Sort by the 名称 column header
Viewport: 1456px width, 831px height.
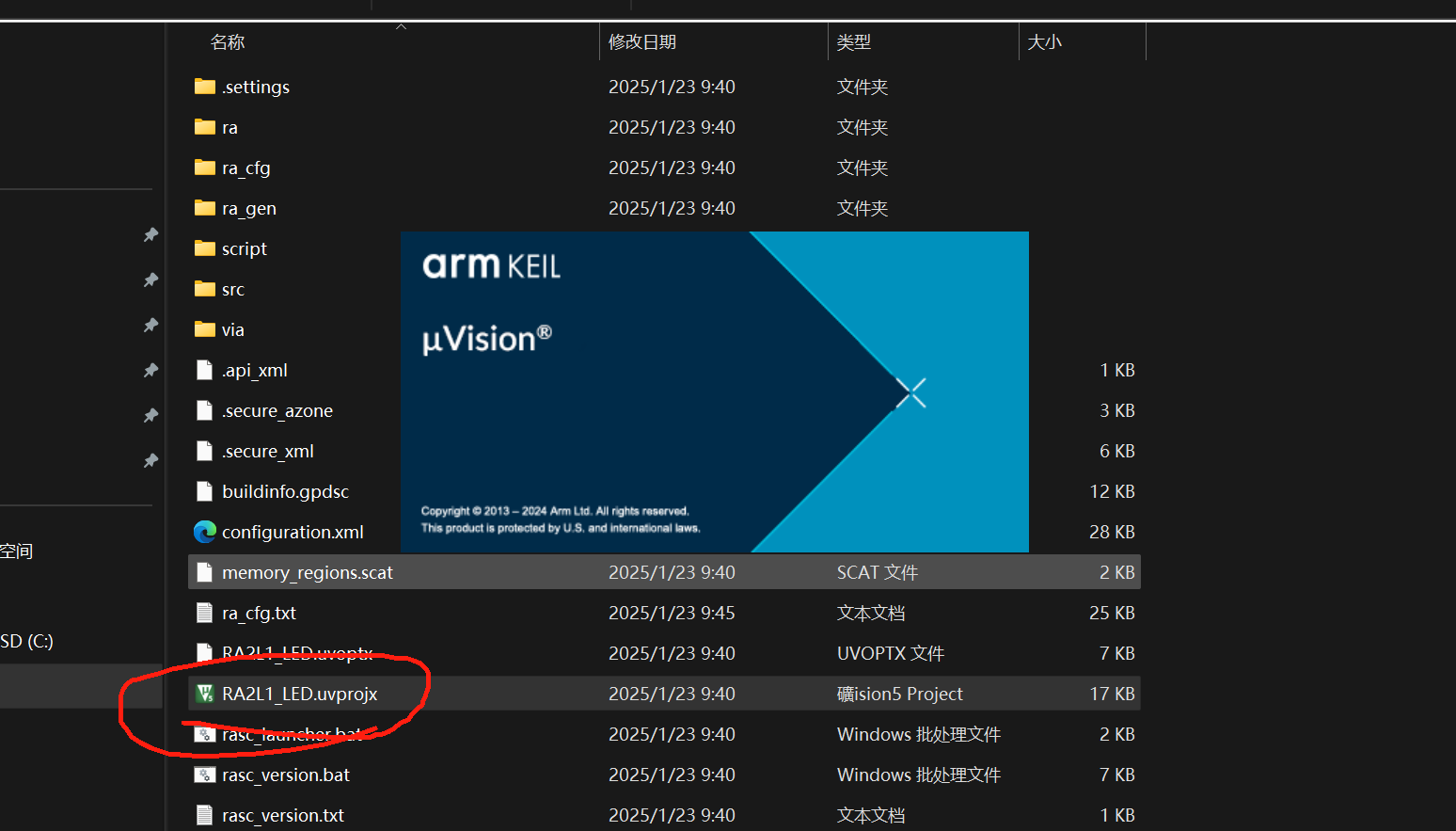coord(228,42)
